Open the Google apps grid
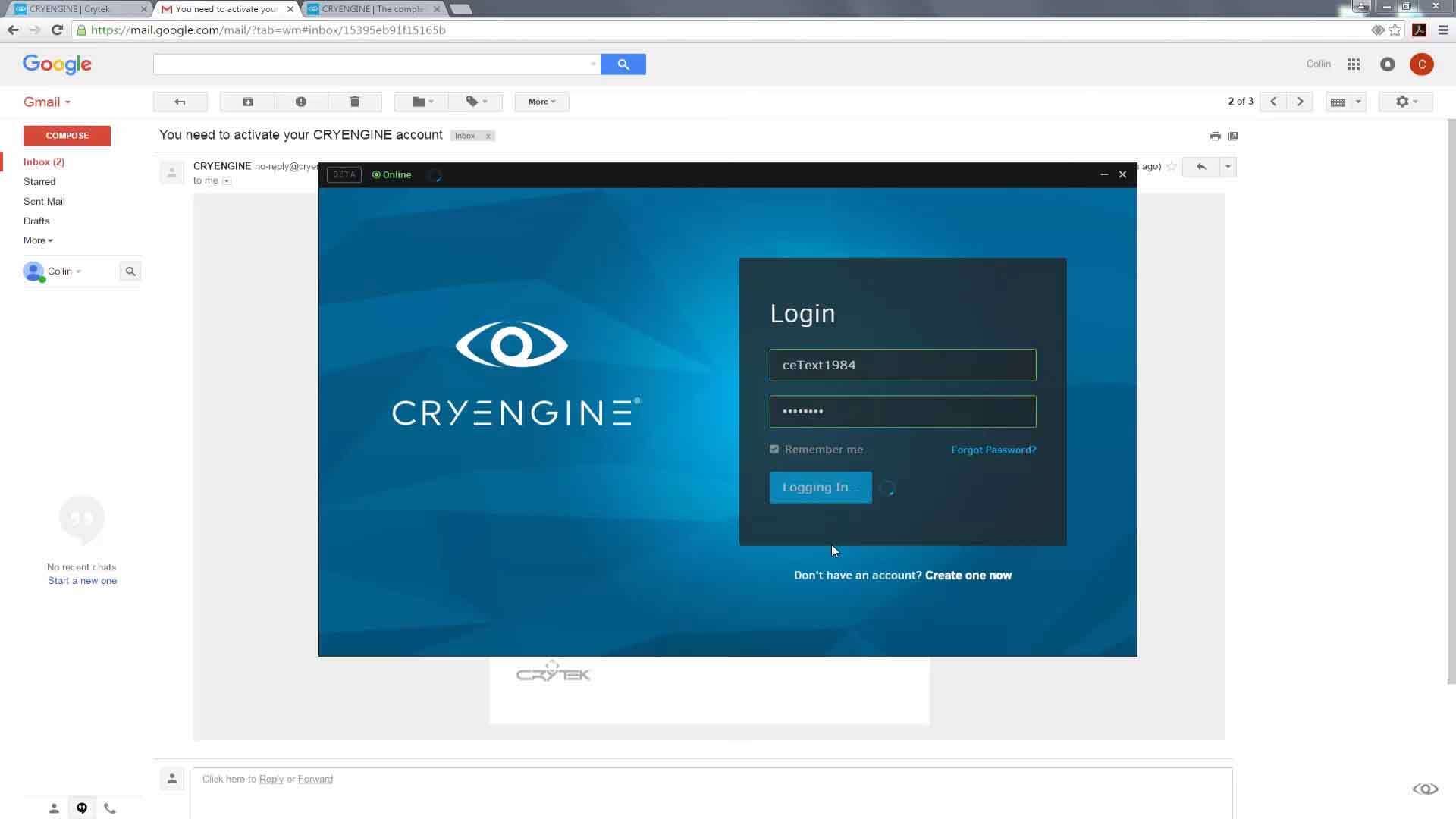This screenshot has height=819, width=1456. tap(1353, 64)
